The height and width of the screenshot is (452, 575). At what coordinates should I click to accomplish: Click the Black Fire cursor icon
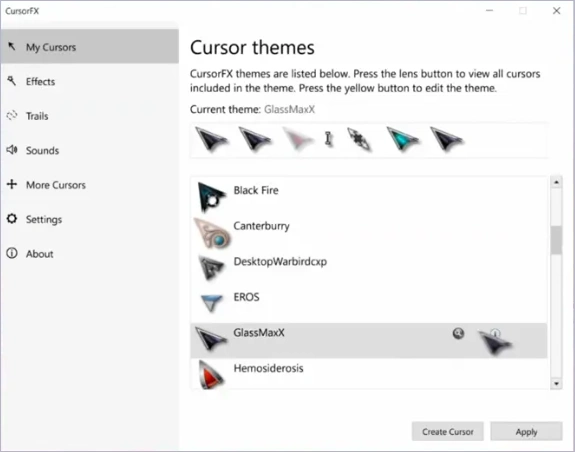coord(211,197)
